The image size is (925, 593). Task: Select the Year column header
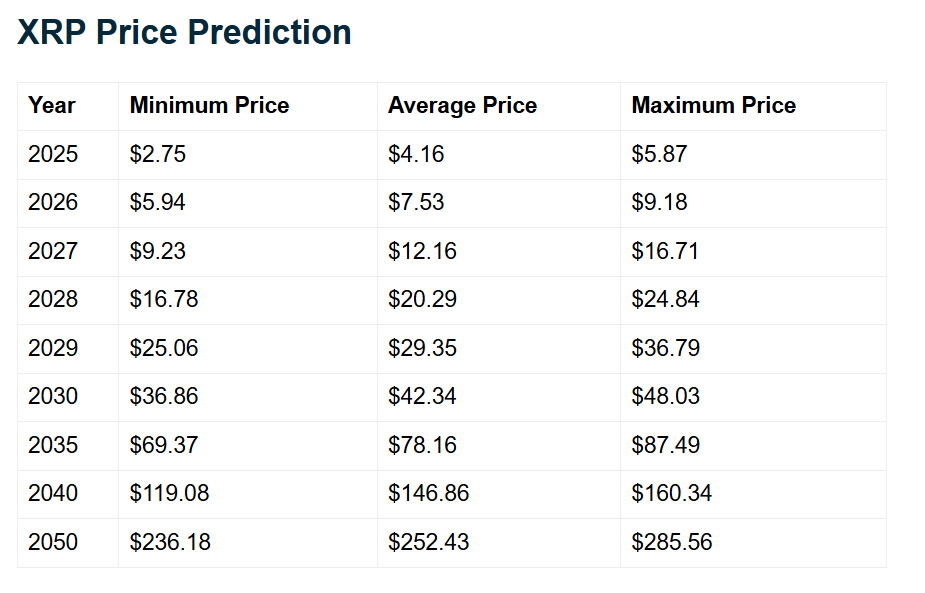coord(52,106)
